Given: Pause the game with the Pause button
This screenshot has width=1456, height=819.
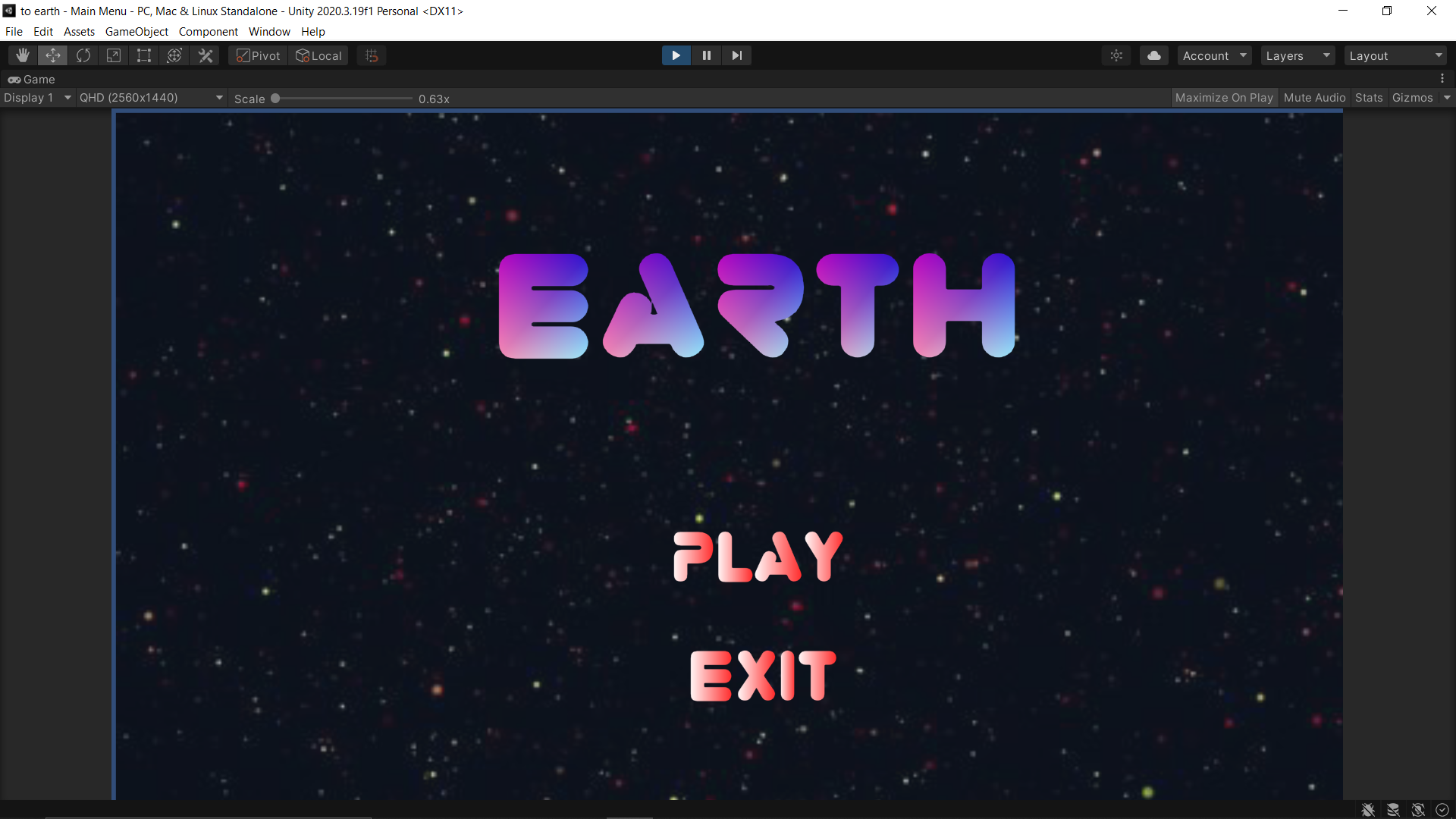Looking at the screenshot, I should (x=706, y=55).
